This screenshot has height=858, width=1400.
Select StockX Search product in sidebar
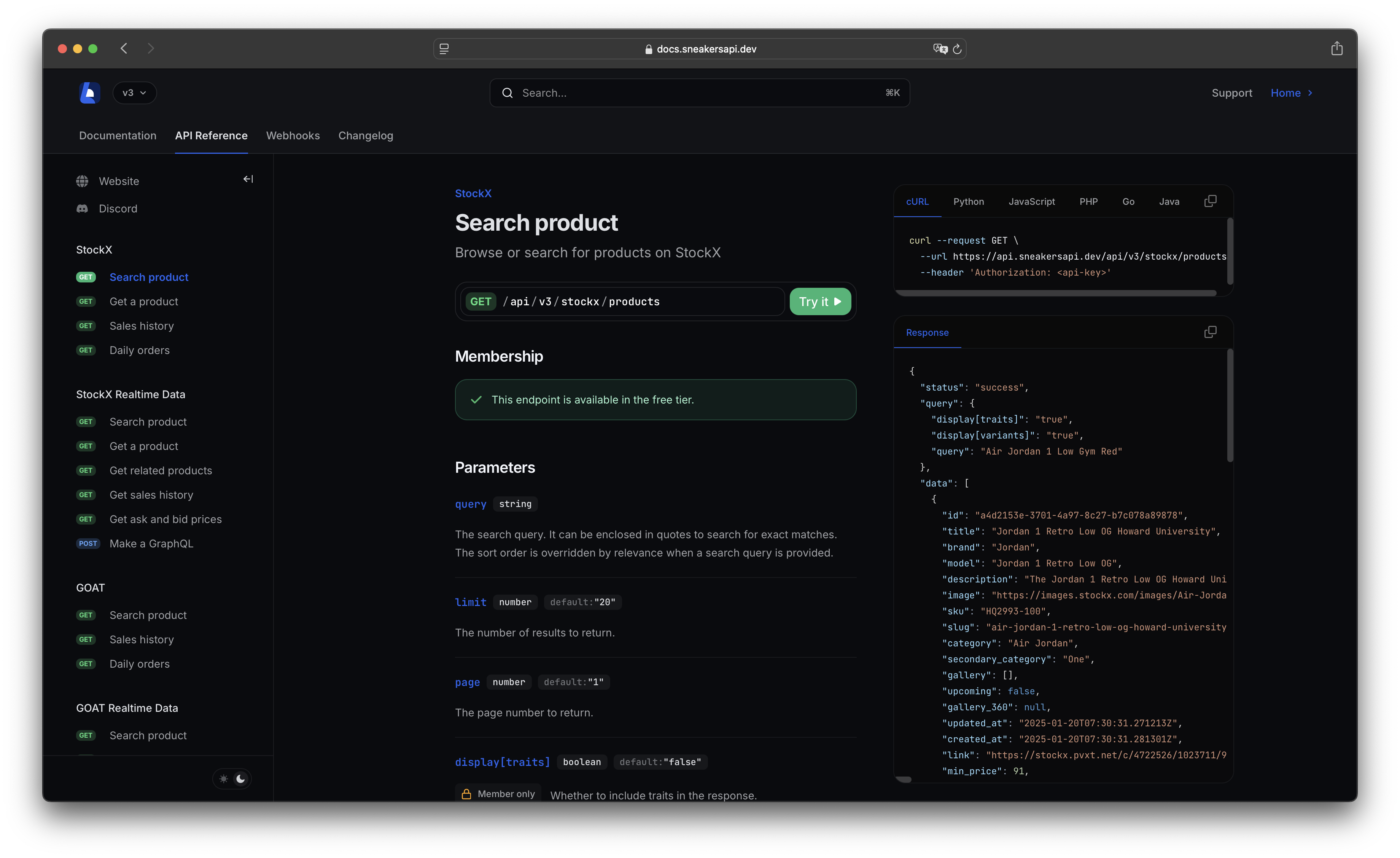[149, 277]
